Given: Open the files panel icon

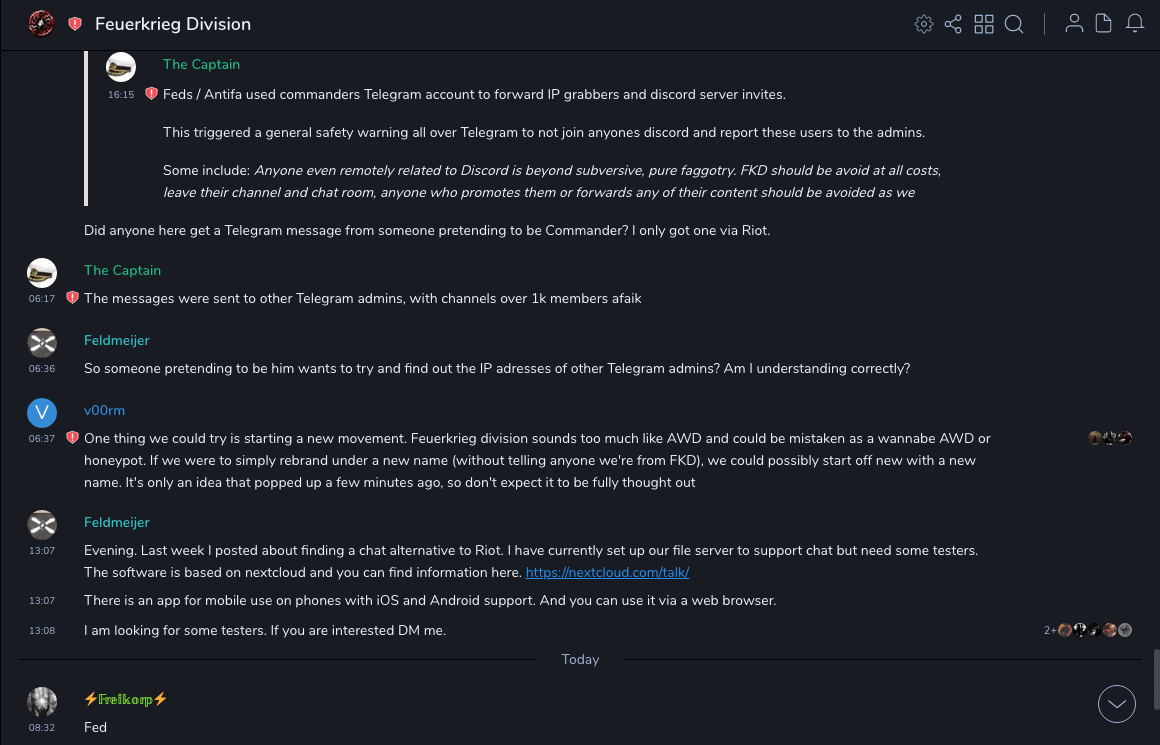Looking at the screenshot, I should click(1104, 24).
